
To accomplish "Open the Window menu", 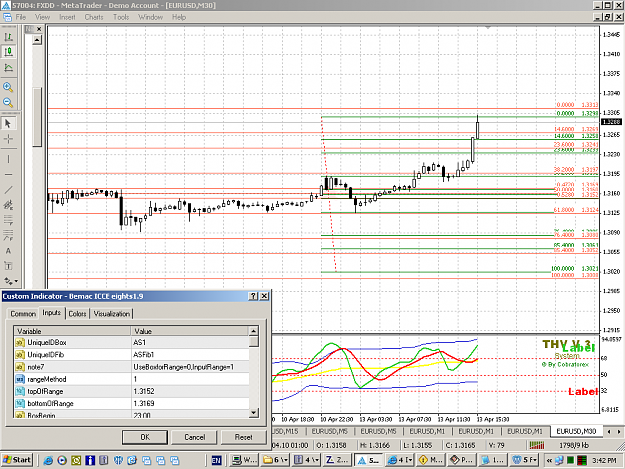I will 150,17.
